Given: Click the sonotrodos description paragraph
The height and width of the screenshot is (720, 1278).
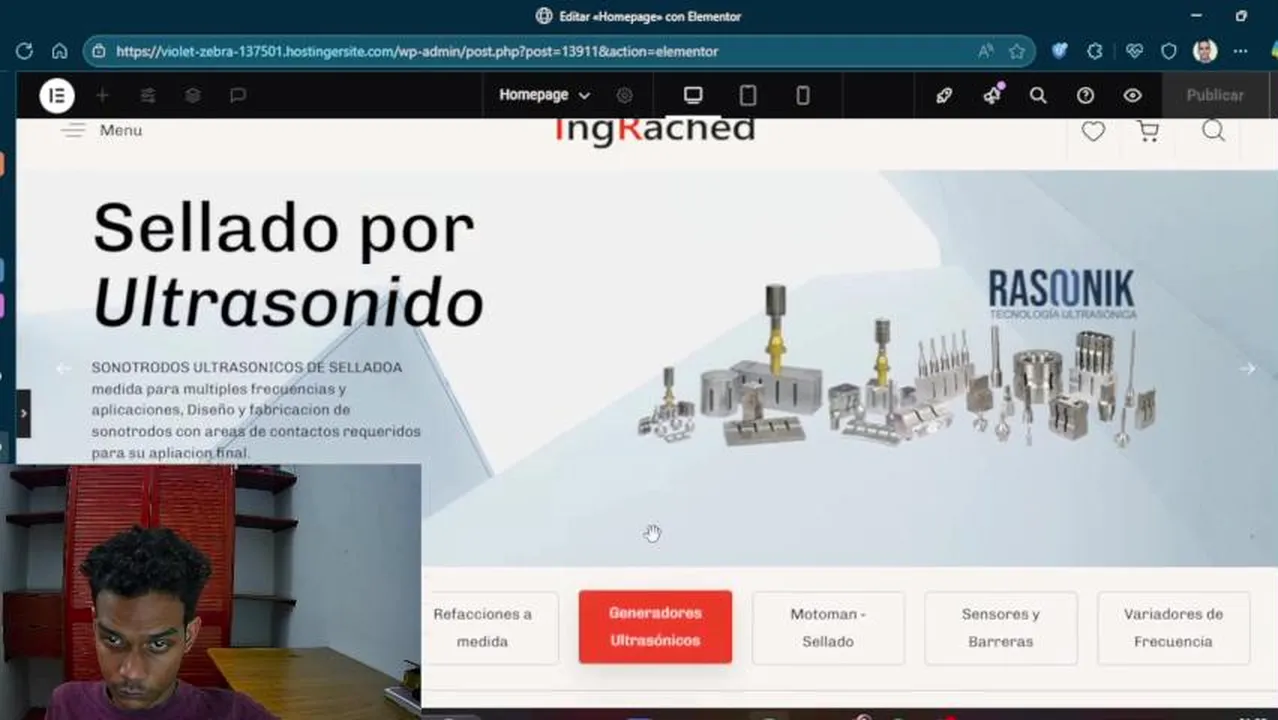Looking at the screenshot, I should (256, 410).
